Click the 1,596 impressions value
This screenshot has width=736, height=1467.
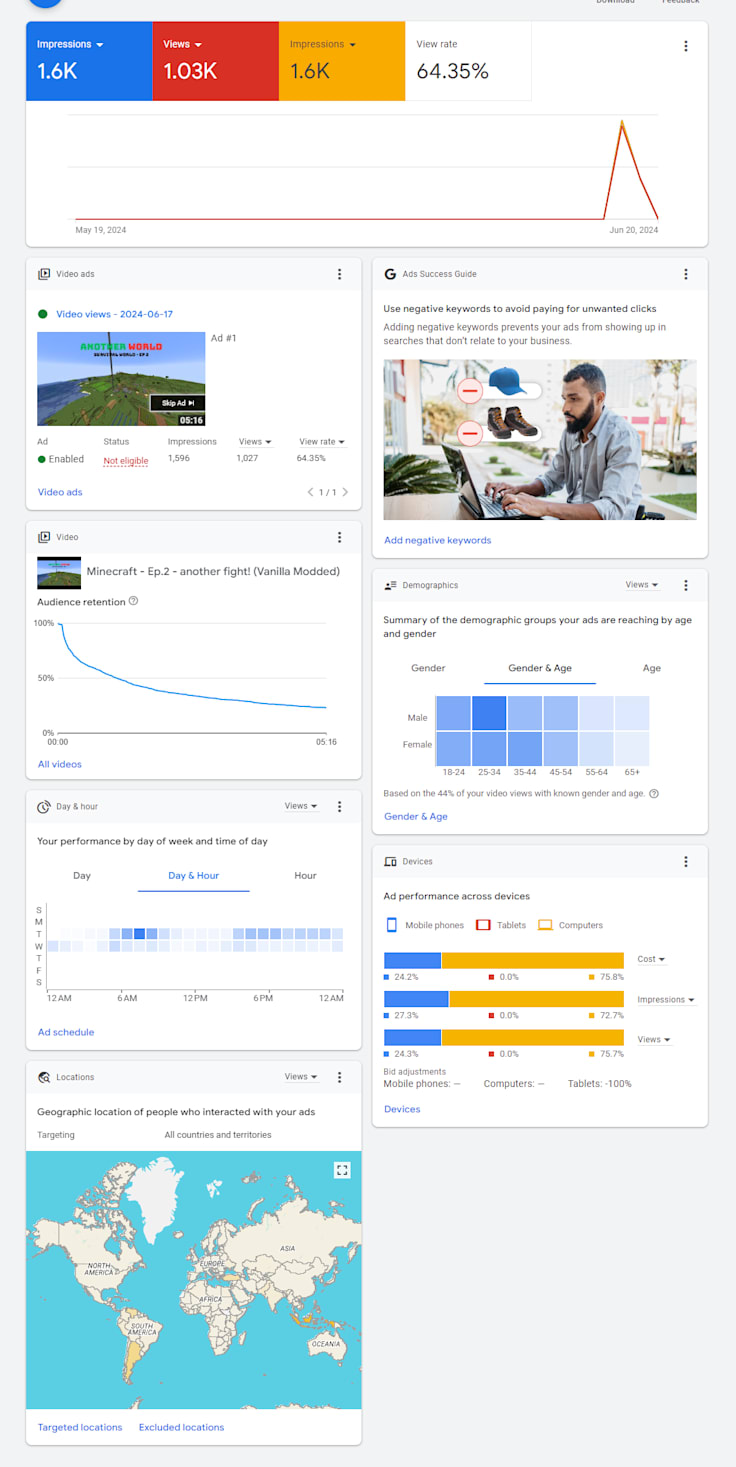click(179, 458)
